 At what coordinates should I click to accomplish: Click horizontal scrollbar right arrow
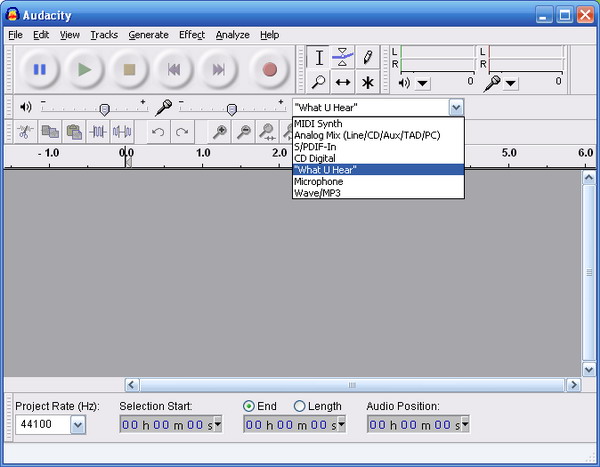pyautogui.click(x=573, y=385)
